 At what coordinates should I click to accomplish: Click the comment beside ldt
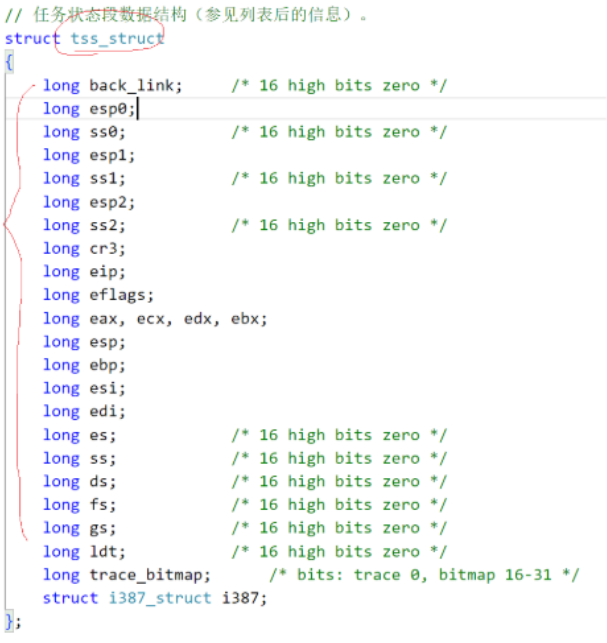click(x=339, y=552)
